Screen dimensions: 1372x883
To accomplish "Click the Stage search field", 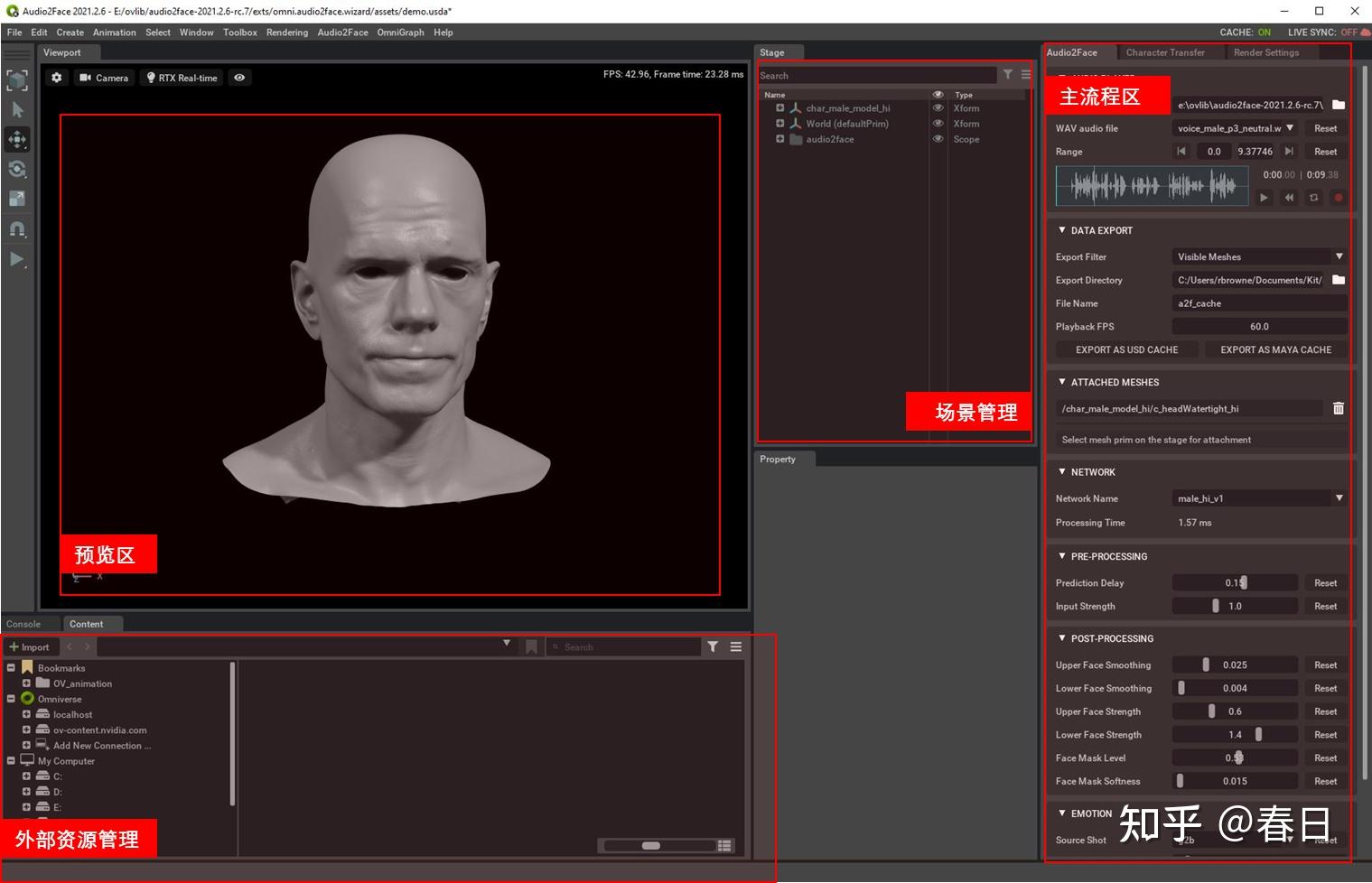I will pyautogui.click(x=876, y=76).
